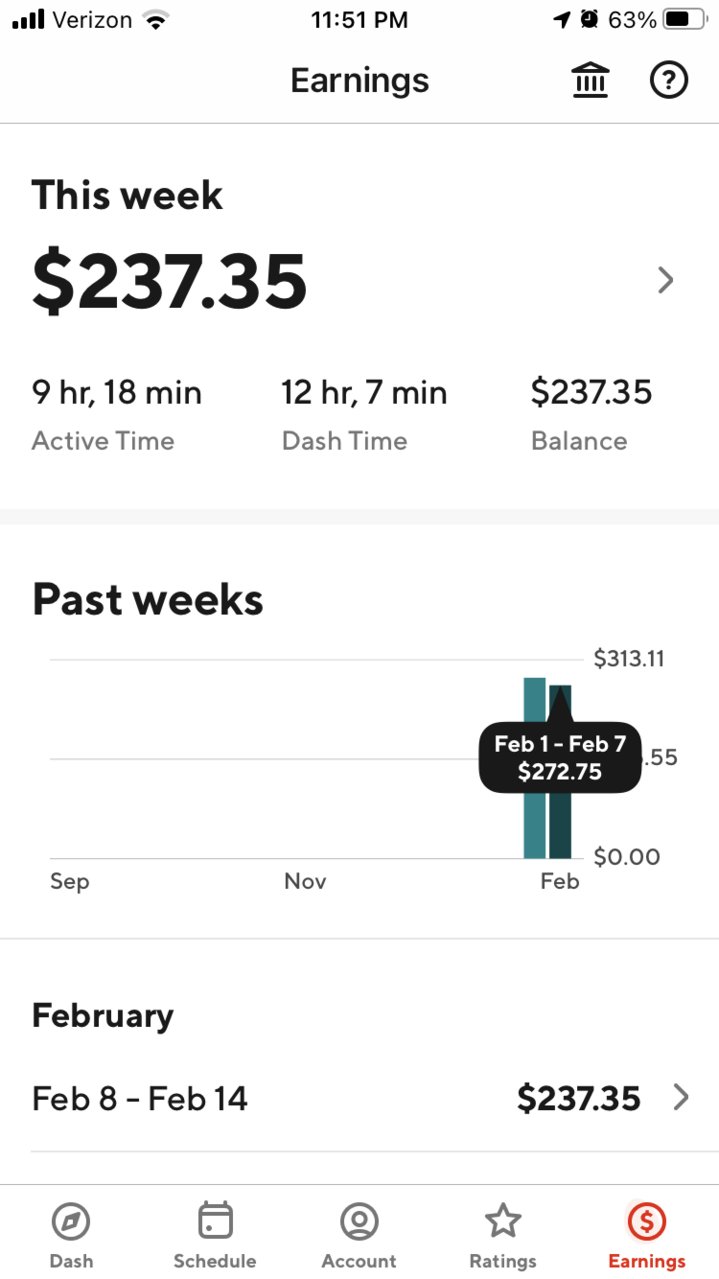
Task: Tap the 9 hr, 18 min Active Time
Action: click(x=117, y=392)
